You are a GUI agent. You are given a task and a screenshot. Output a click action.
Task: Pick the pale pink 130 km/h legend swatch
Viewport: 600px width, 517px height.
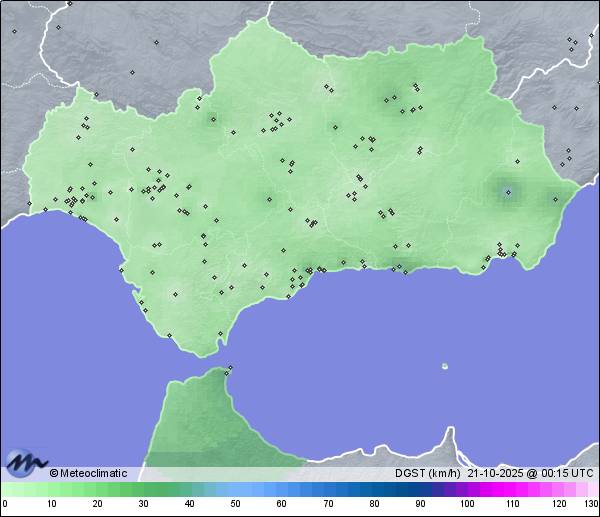click(x=594, y=489)
